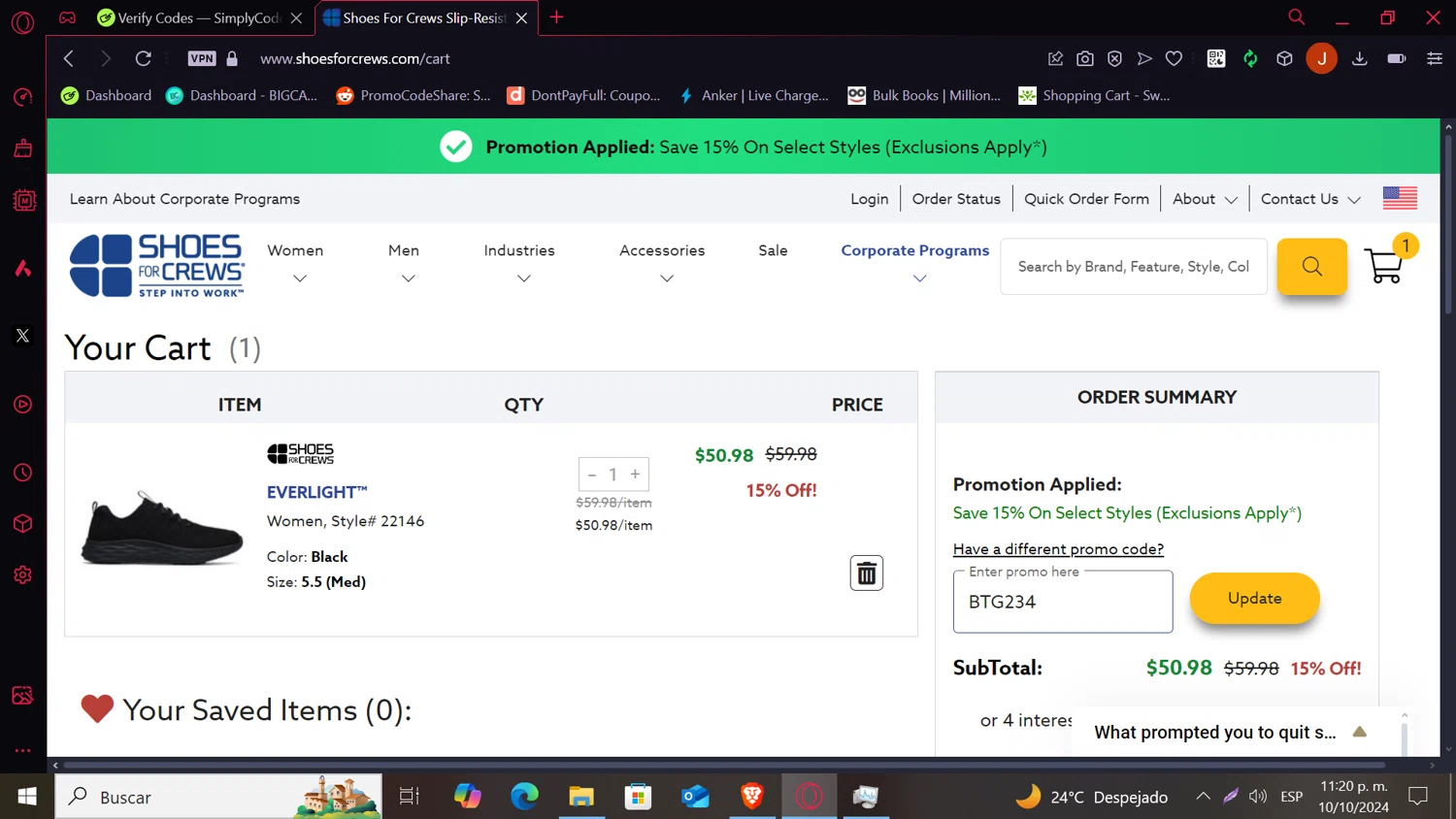The image size is (1456, 819).
Task: Open the About dropdown
Action: click(1205, 199)
